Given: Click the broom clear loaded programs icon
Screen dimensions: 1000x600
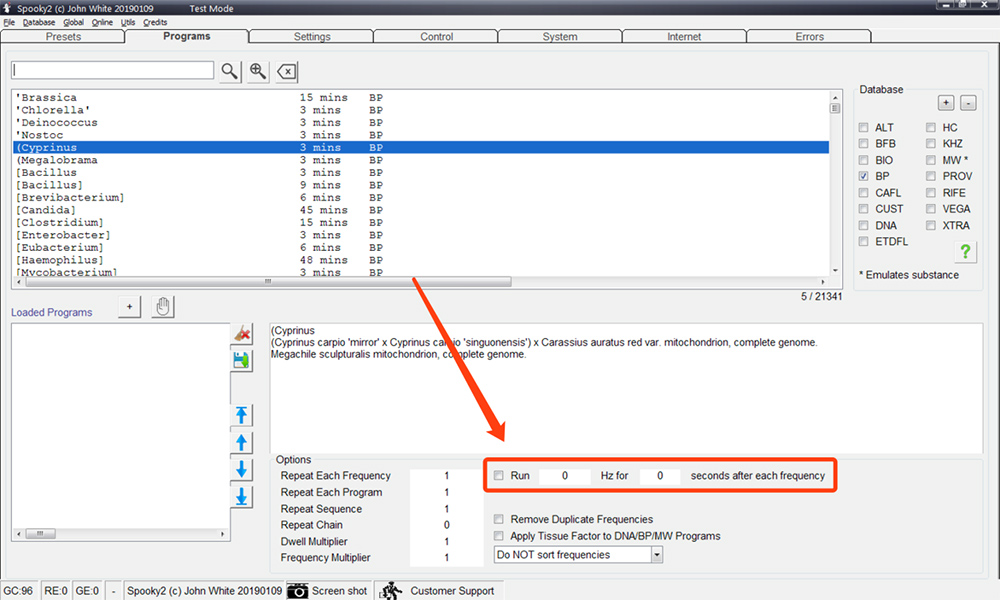Looking at the screenshot, I should click(x=241, y=334).
